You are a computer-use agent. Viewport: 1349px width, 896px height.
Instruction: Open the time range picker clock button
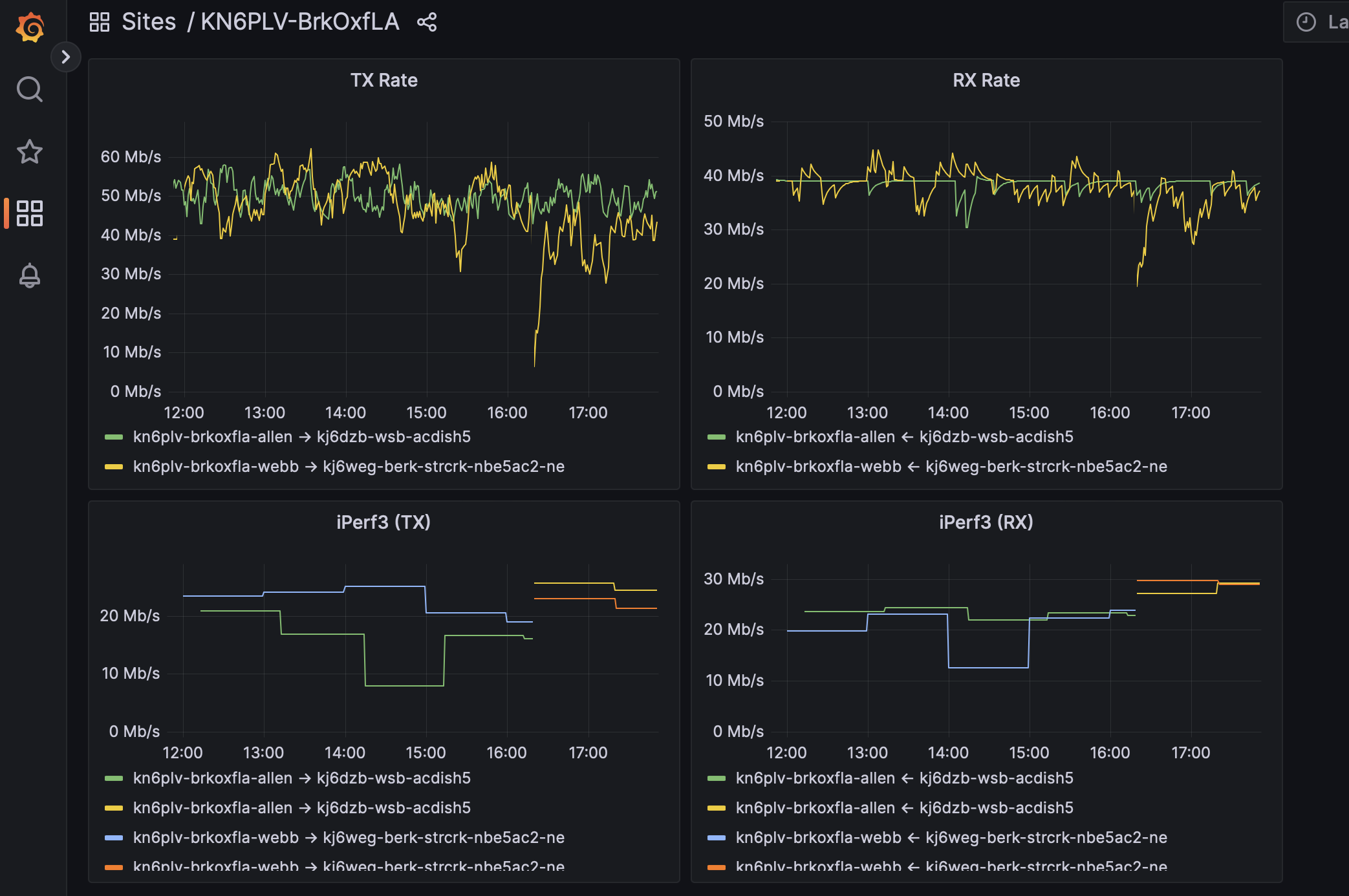tap(1317, 22)
